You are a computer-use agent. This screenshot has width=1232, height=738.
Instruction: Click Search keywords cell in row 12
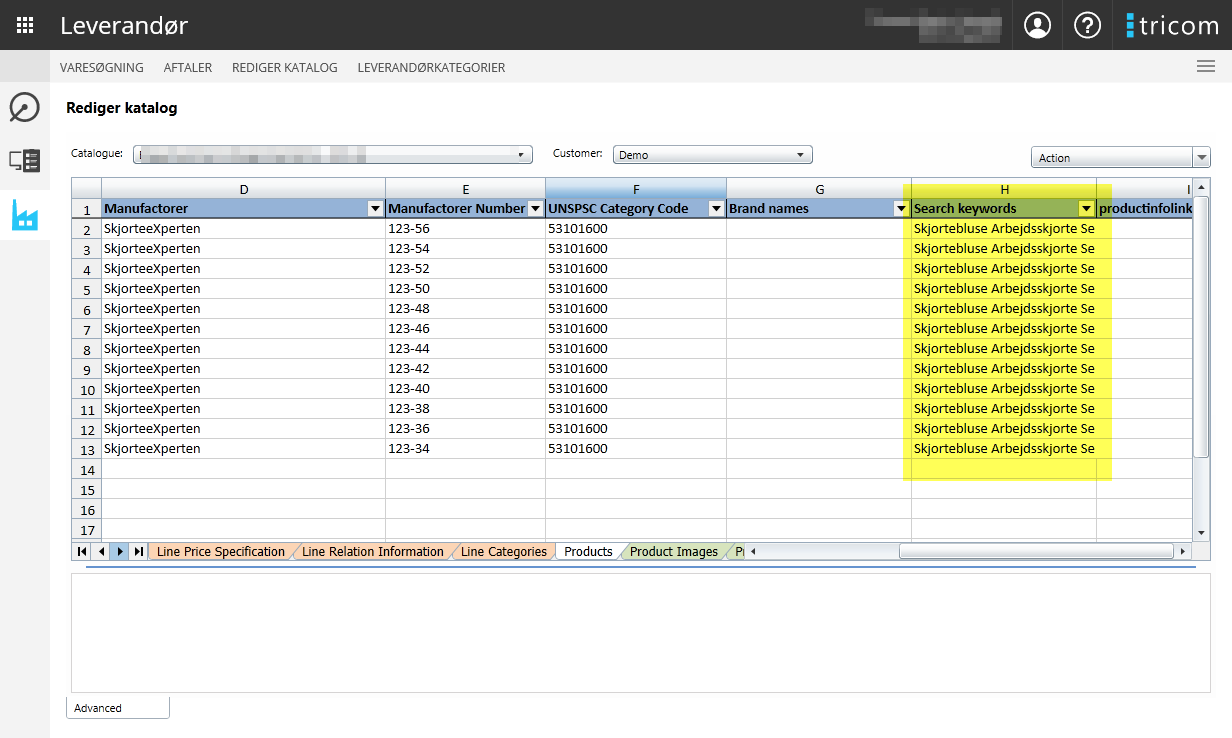click(1004, 429)
